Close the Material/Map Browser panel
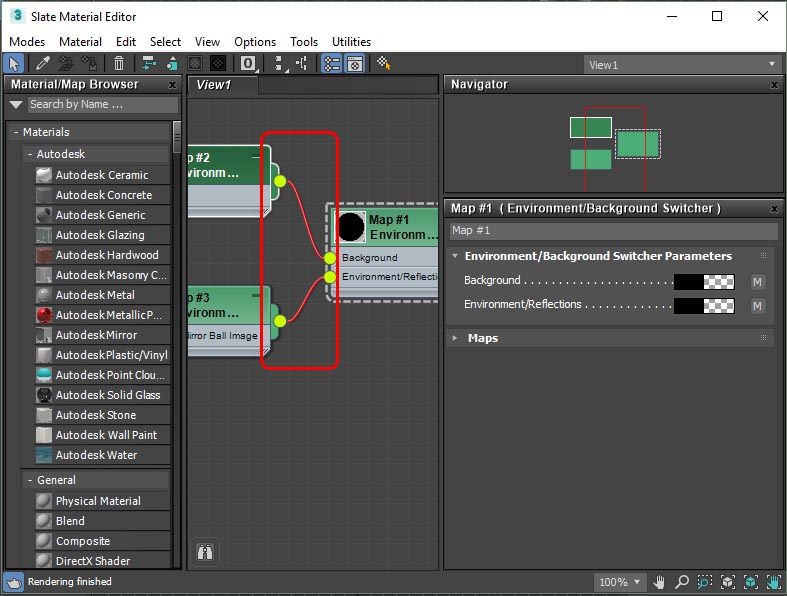787x596 pixels. pyautogui.click(x=172, y=85)
